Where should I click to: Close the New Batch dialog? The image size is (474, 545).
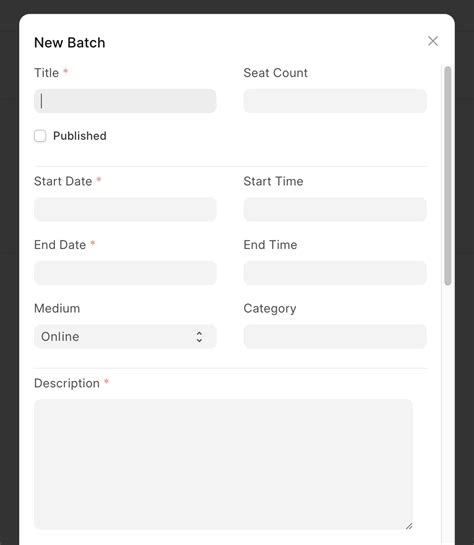pos(433,41)
